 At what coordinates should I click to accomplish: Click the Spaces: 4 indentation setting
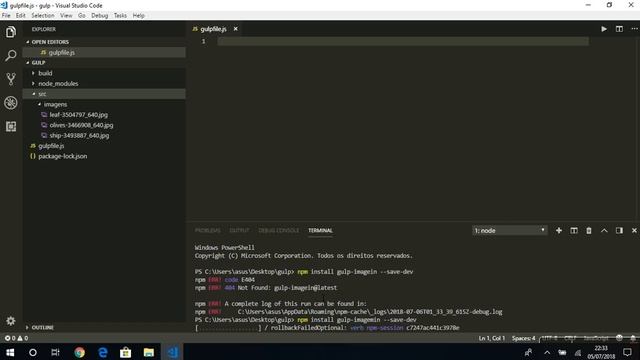tap(523, 338)
